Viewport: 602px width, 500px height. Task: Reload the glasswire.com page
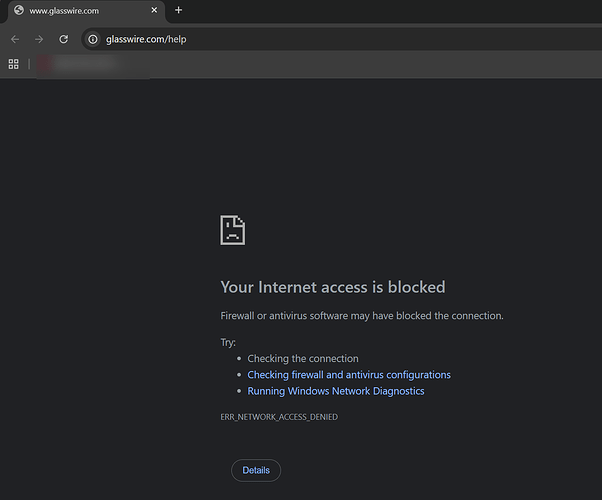coord(64,39)
